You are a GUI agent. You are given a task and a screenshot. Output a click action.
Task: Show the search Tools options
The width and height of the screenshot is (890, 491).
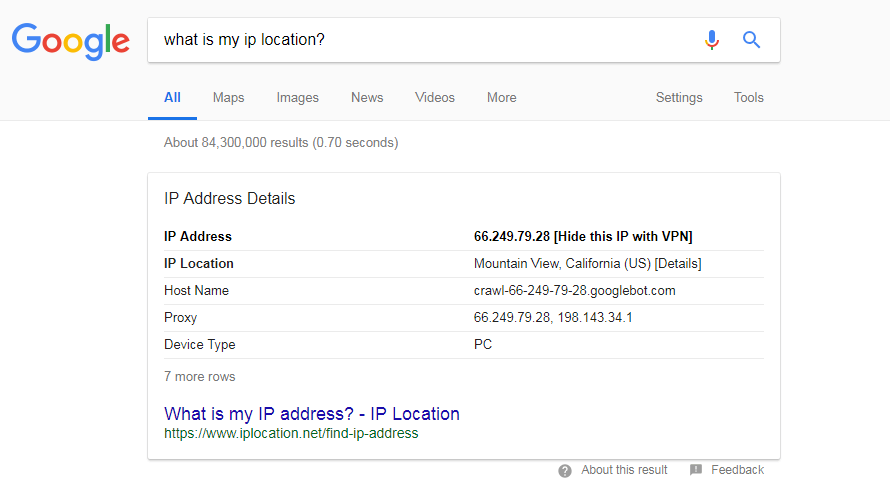tap(748, 98)
